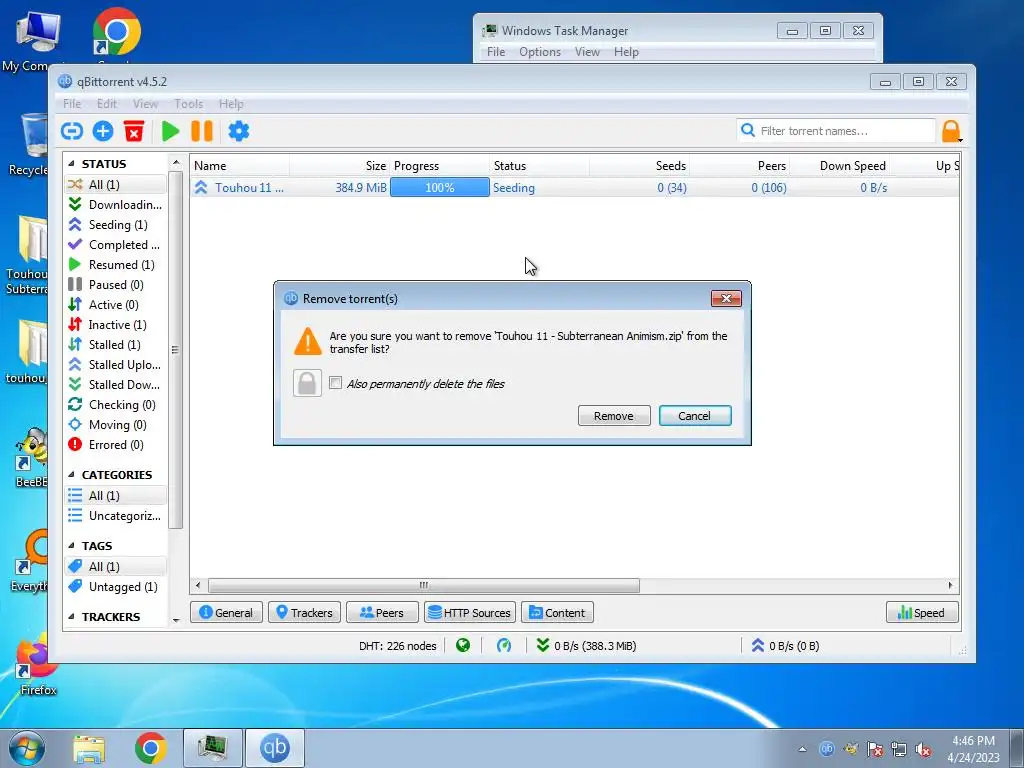Click the red trash Remove torrent icon
The image size is (1024, 768).
pos(134,131)
